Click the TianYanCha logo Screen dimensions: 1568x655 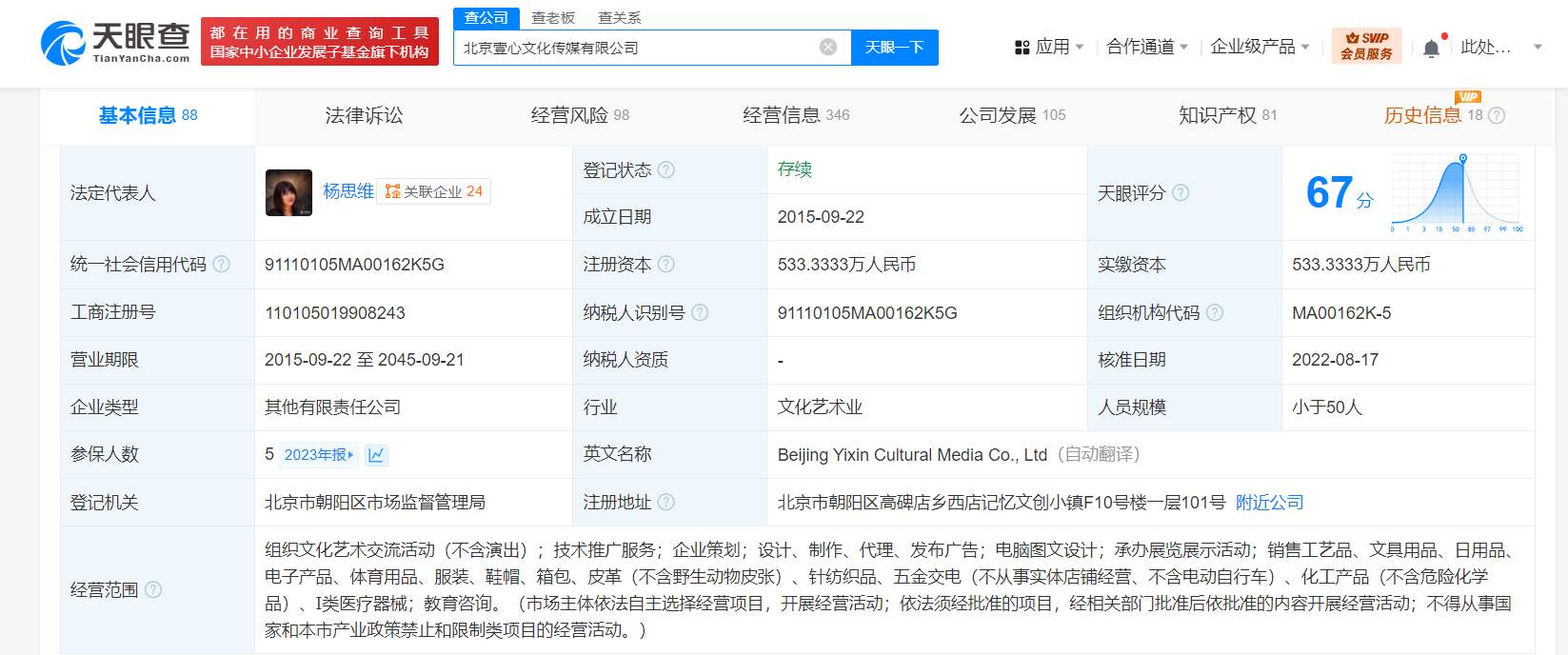pos(115,43)
